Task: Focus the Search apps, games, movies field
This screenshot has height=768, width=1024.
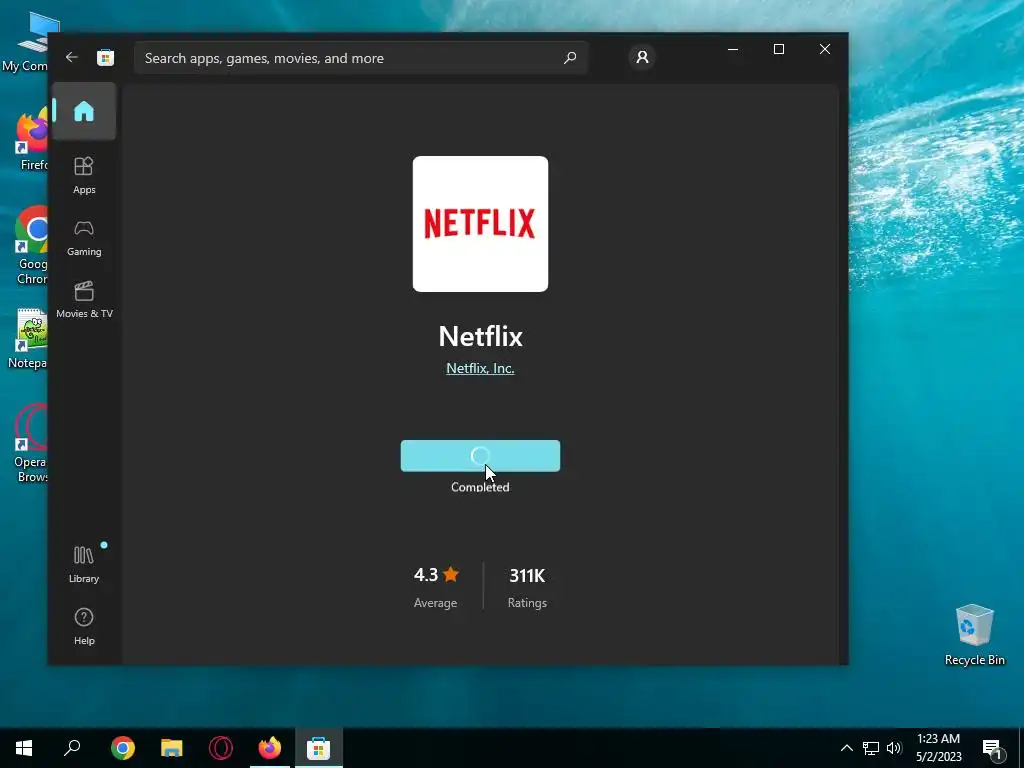Action: pyautogui.click(x=360, y=58)
